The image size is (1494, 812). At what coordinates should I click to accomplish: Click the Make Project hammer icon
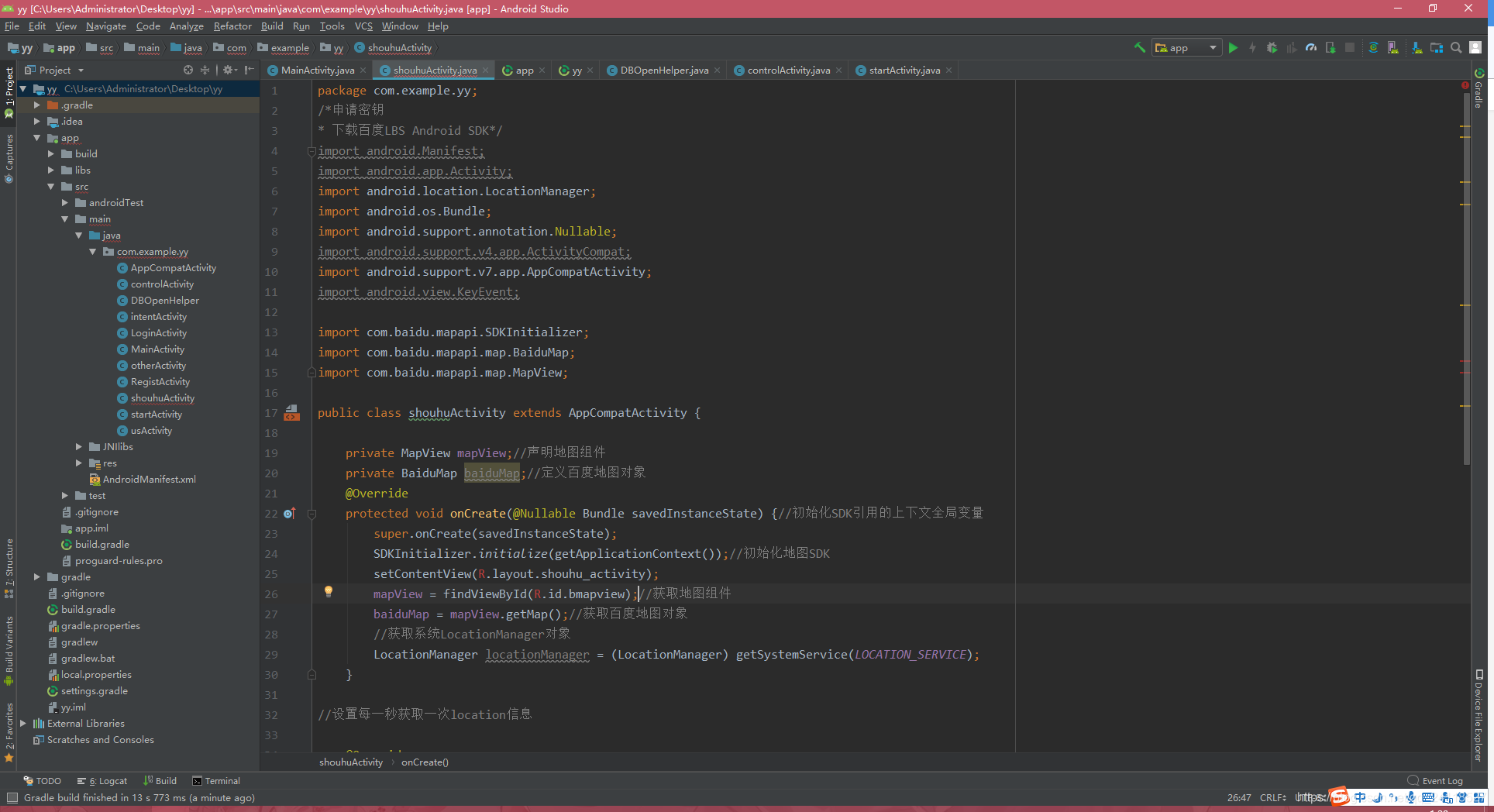click(1140, 47)
